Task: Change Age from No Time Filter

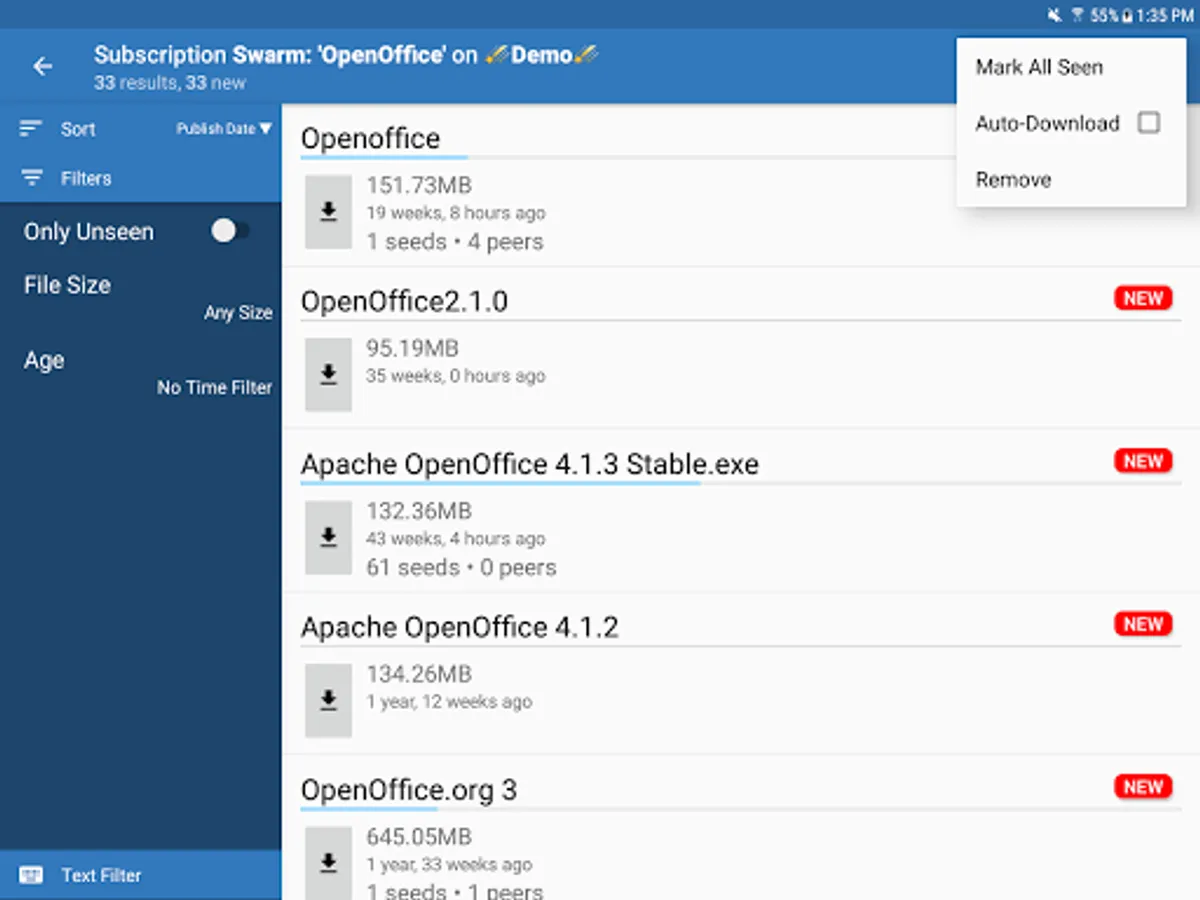Action: (x=214, y=388)
